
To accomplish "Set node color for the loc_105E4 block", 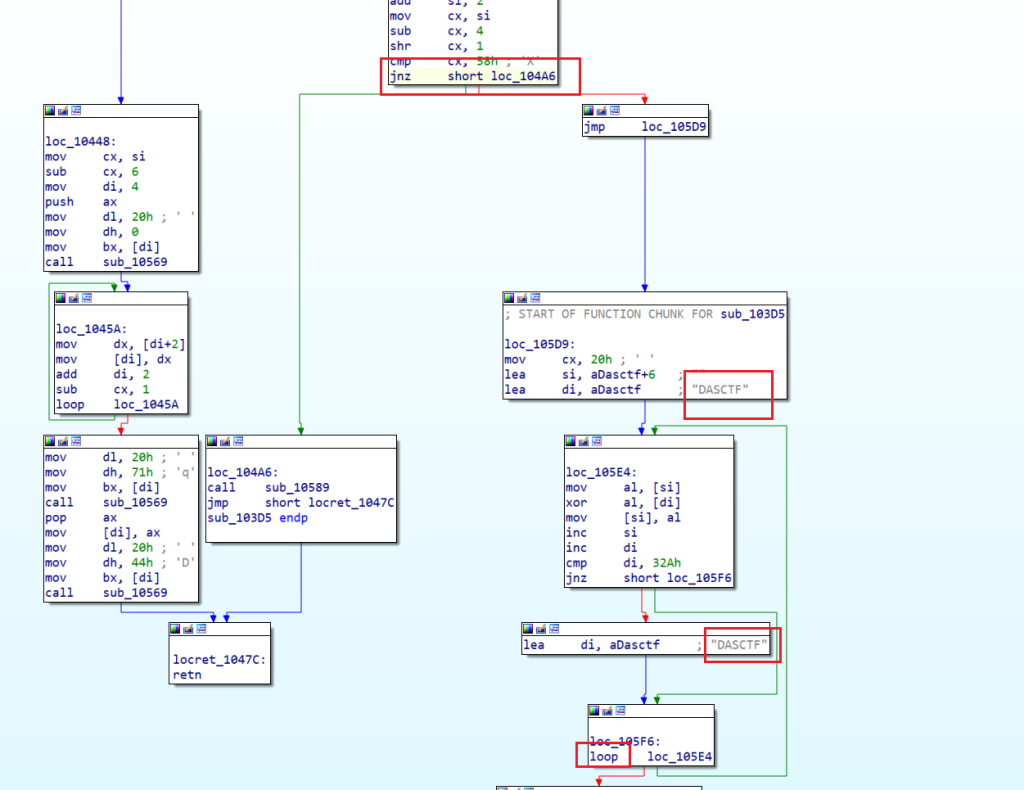I will pos(572,441).
